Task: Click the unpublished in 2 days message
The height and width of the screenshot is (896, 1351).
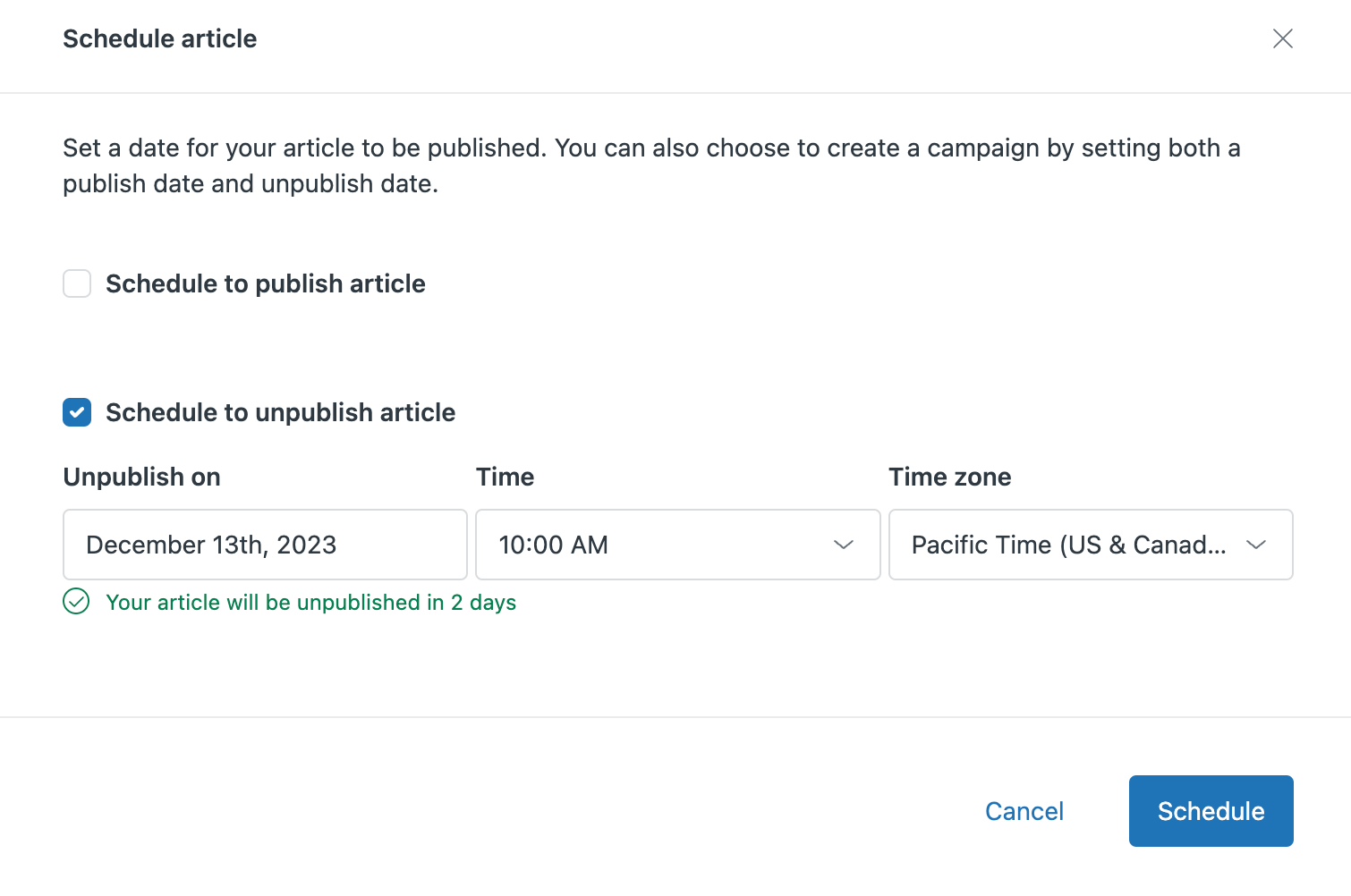Action: [x=310, y=602]
